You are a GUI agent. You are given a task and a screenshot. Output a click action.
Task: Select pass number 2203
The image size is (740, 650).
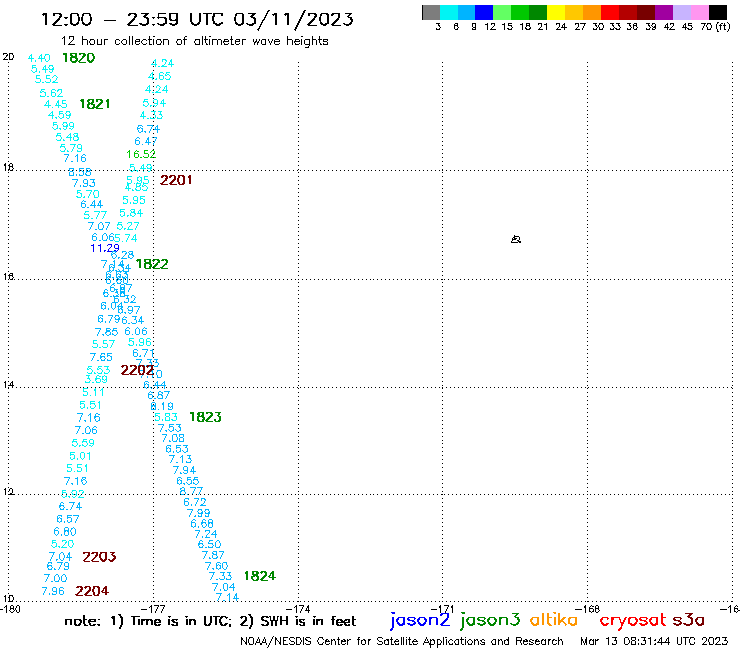click(x=99, y=557)
